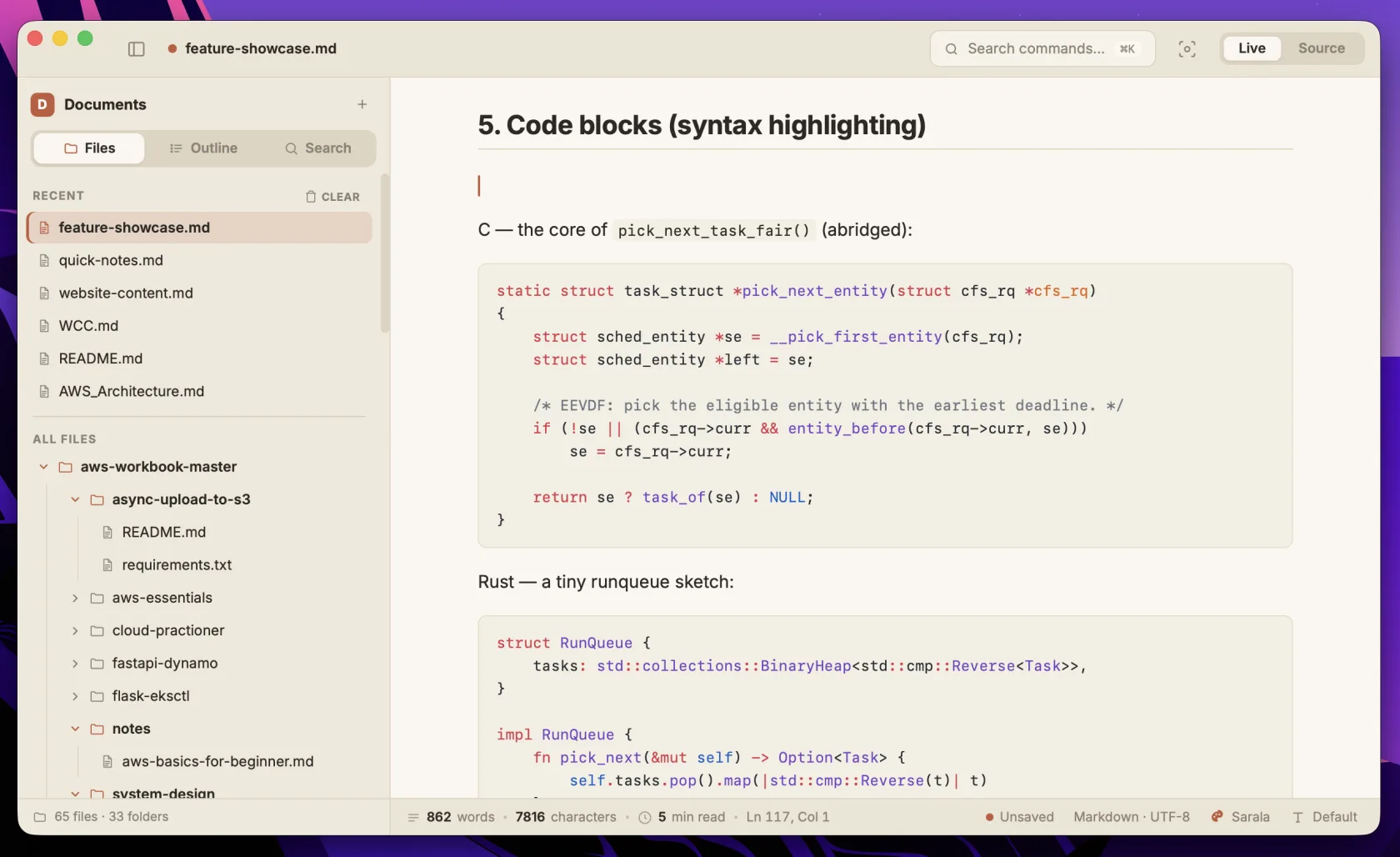The width and height of the screenshot is (1400, 857).
Task: Open WCC.md from recent
Action: tap(199, 326)
